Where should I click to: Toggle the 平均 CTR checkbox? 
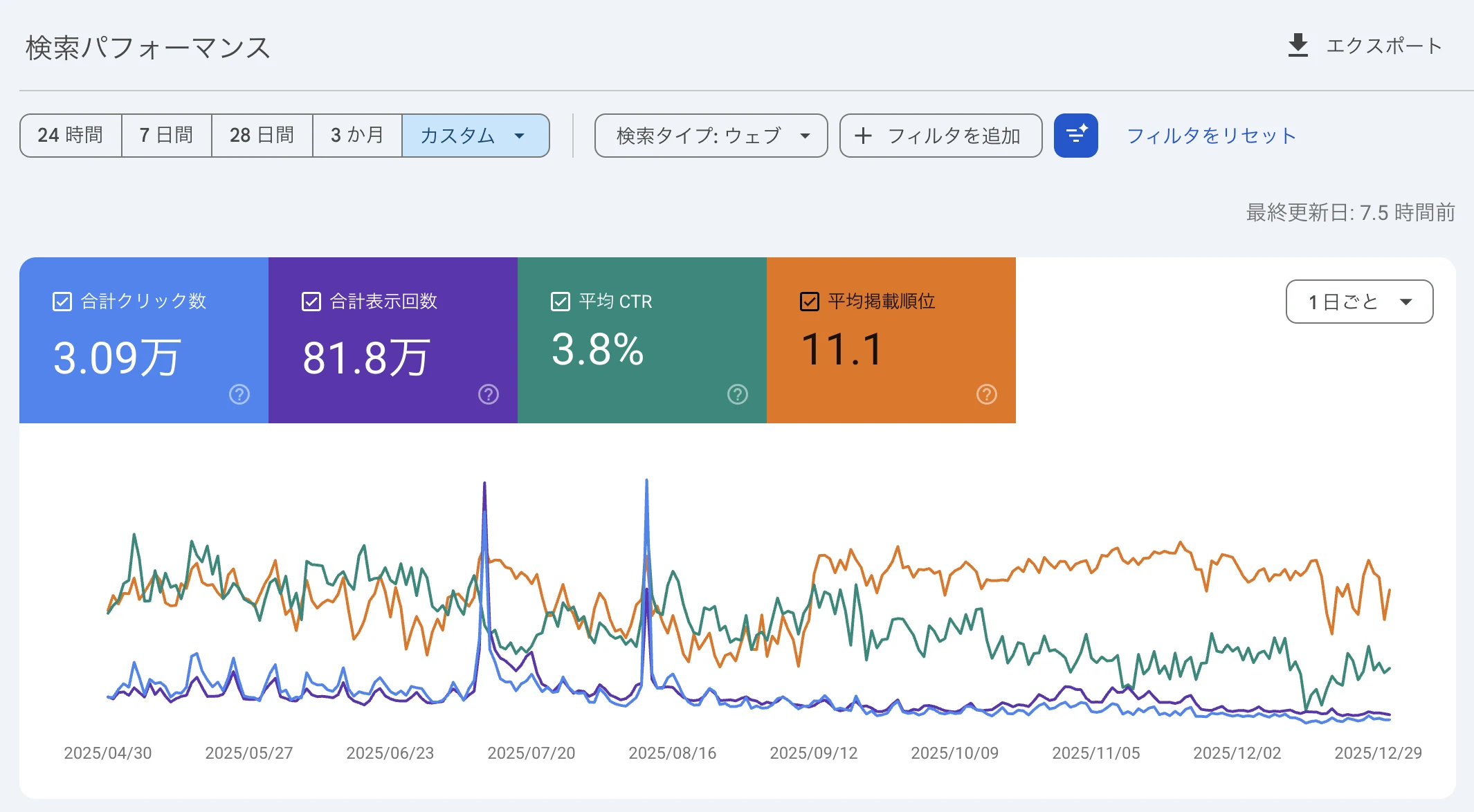(561, 302)
